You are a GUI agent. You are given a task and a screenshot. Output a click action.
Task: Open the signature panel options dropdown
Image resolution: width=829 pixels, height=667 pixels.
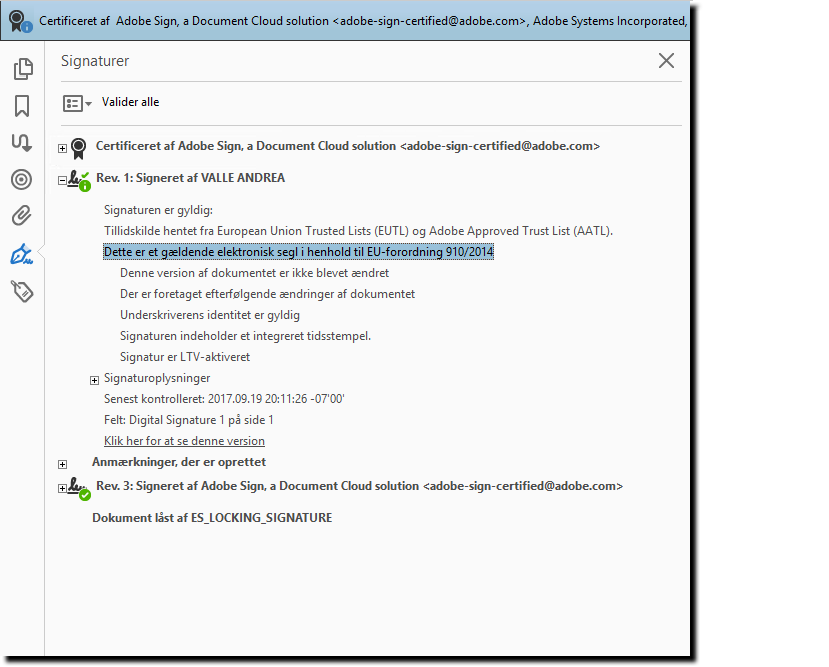tap(77, 103)
